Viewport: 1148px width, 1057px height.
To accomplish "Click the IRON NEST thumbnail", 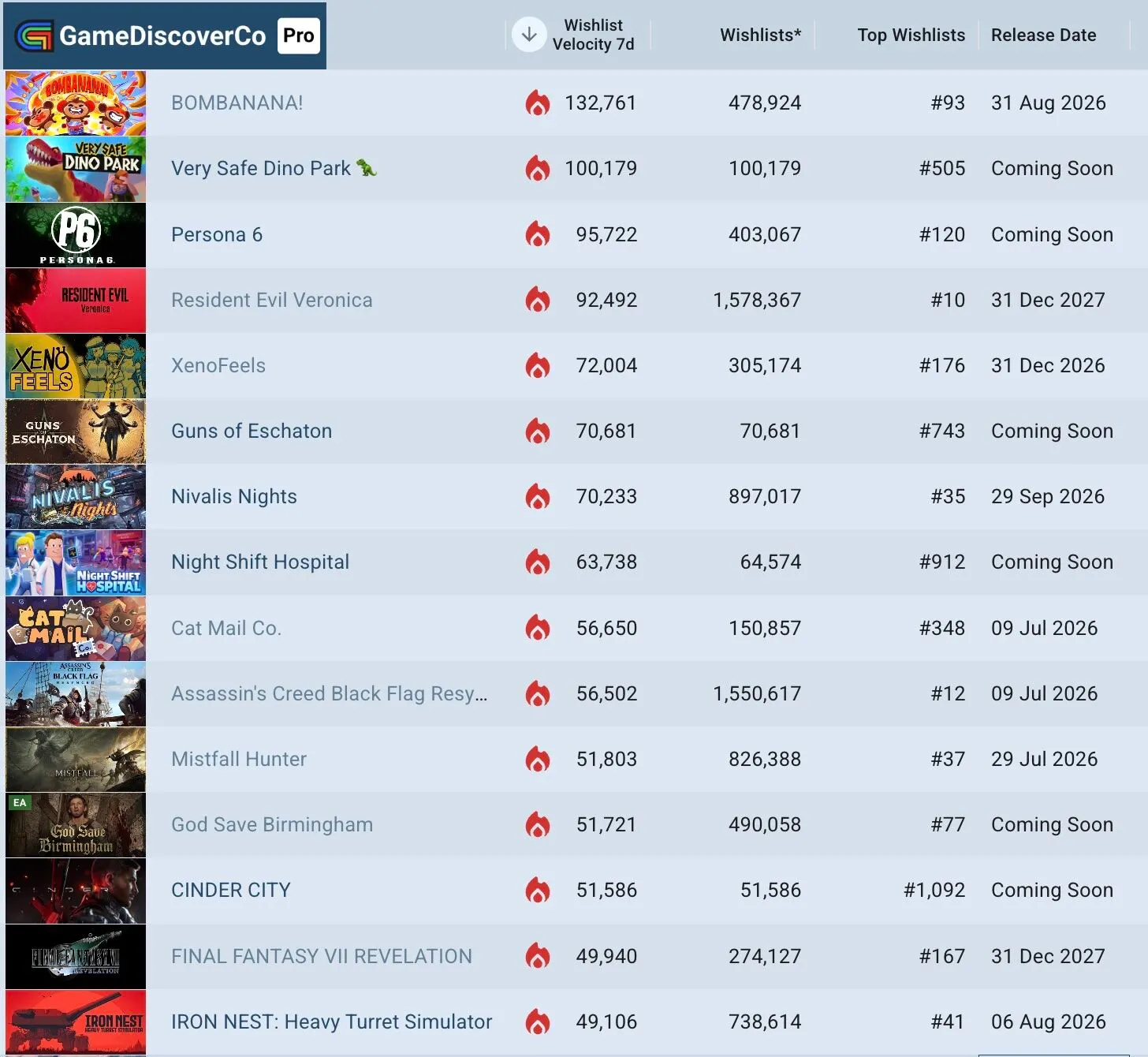I will pyautogui.click(x=76, y=1022).
